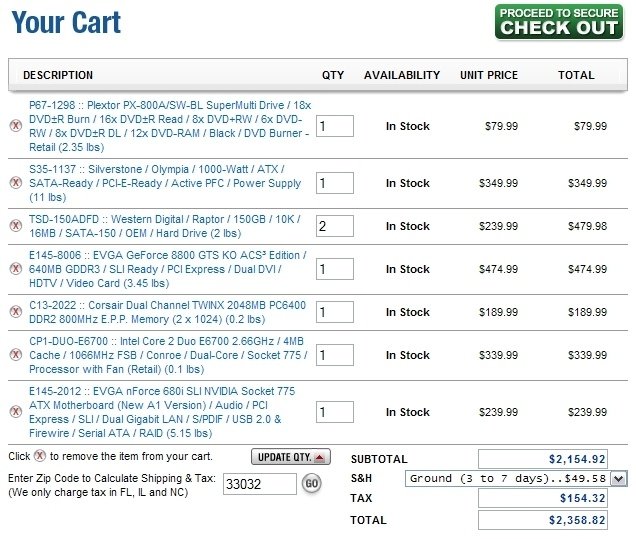Remove the Plextor DVD burner from cart

[x=15, y=126]
